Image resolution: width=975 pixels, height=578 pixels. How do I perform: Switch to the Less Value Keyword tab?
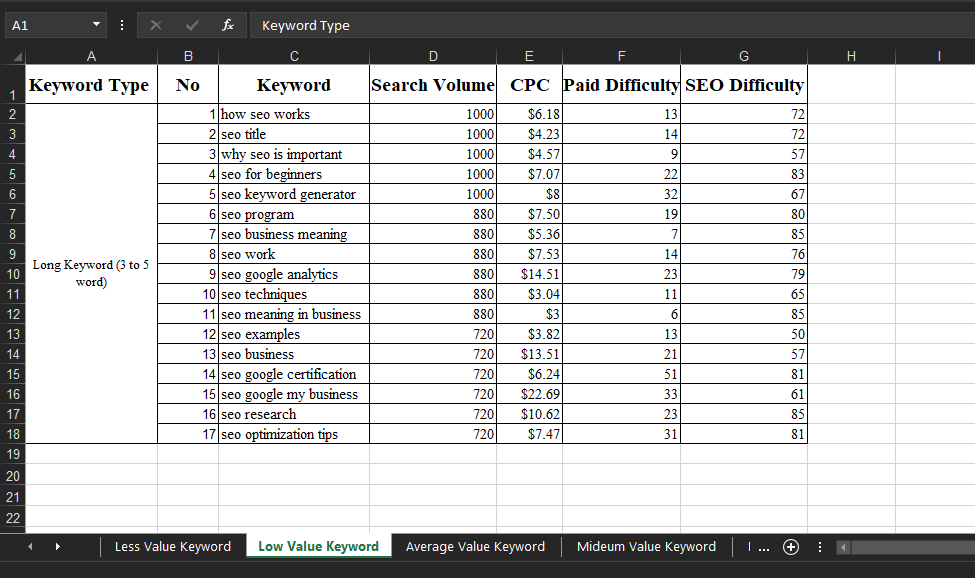coord(172,547)
